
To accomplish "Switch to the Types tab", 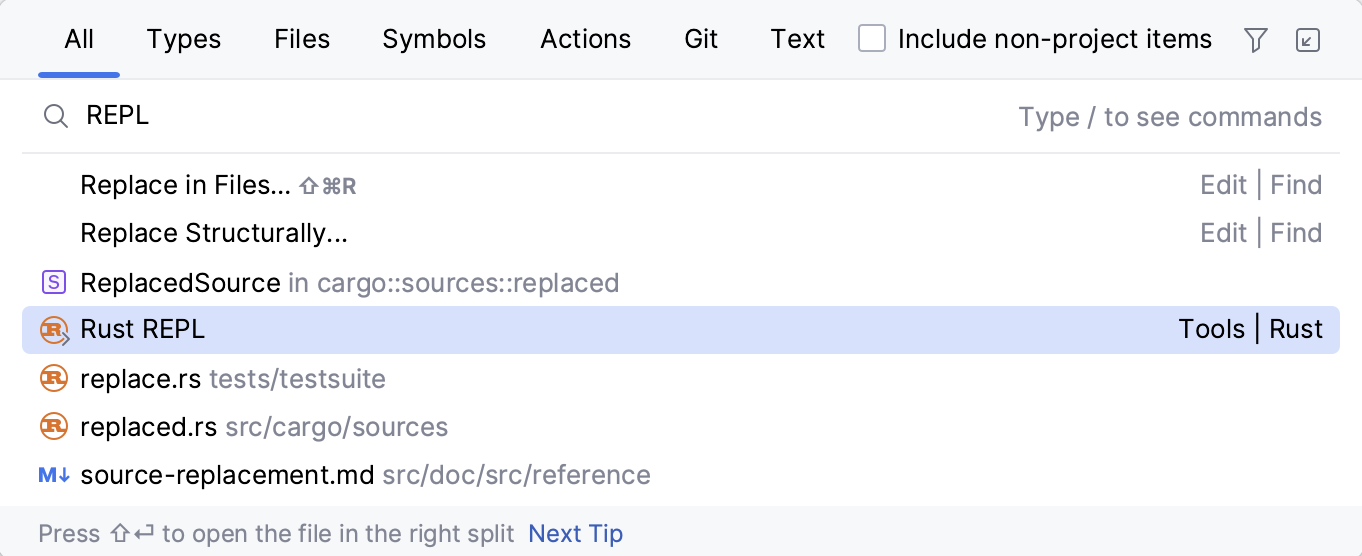I will [x=184, y=39].
